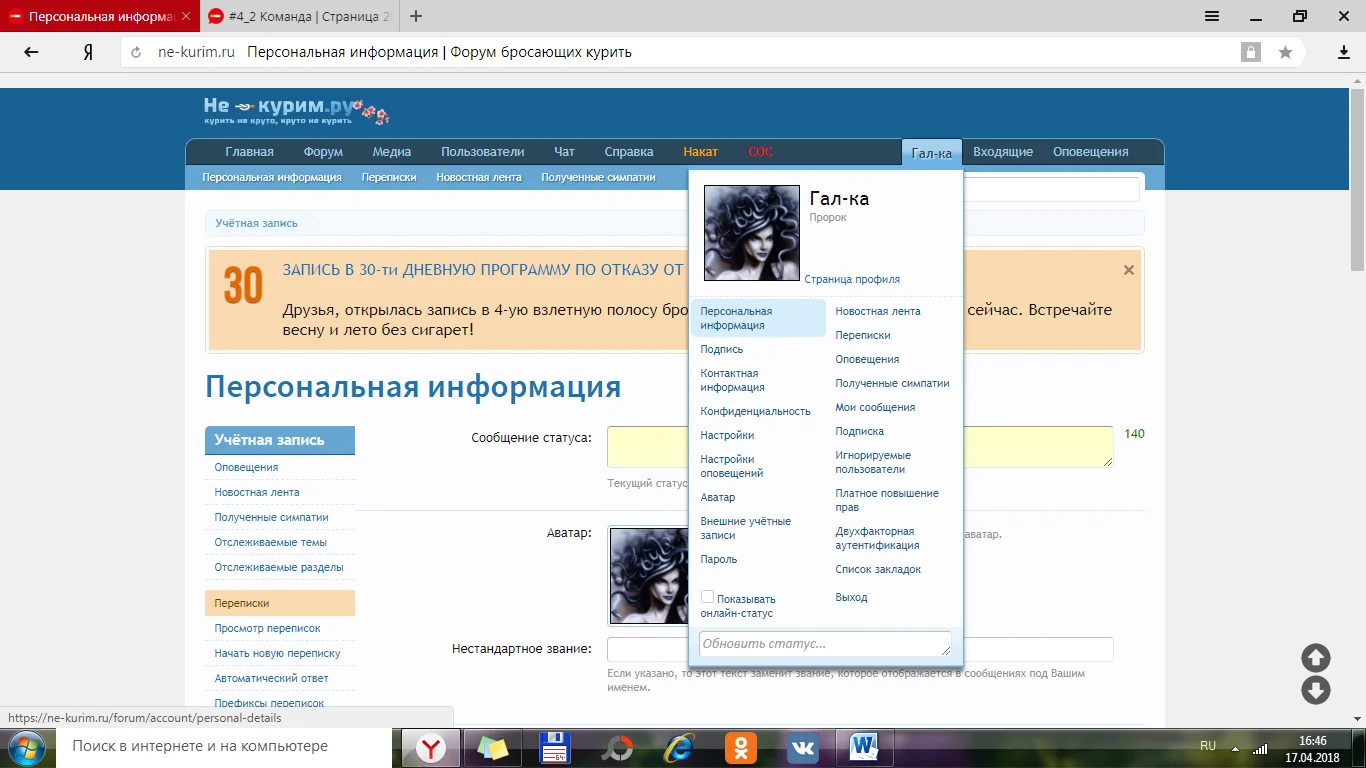Open downloads with the arrow icon

(x=1344, y=52)
